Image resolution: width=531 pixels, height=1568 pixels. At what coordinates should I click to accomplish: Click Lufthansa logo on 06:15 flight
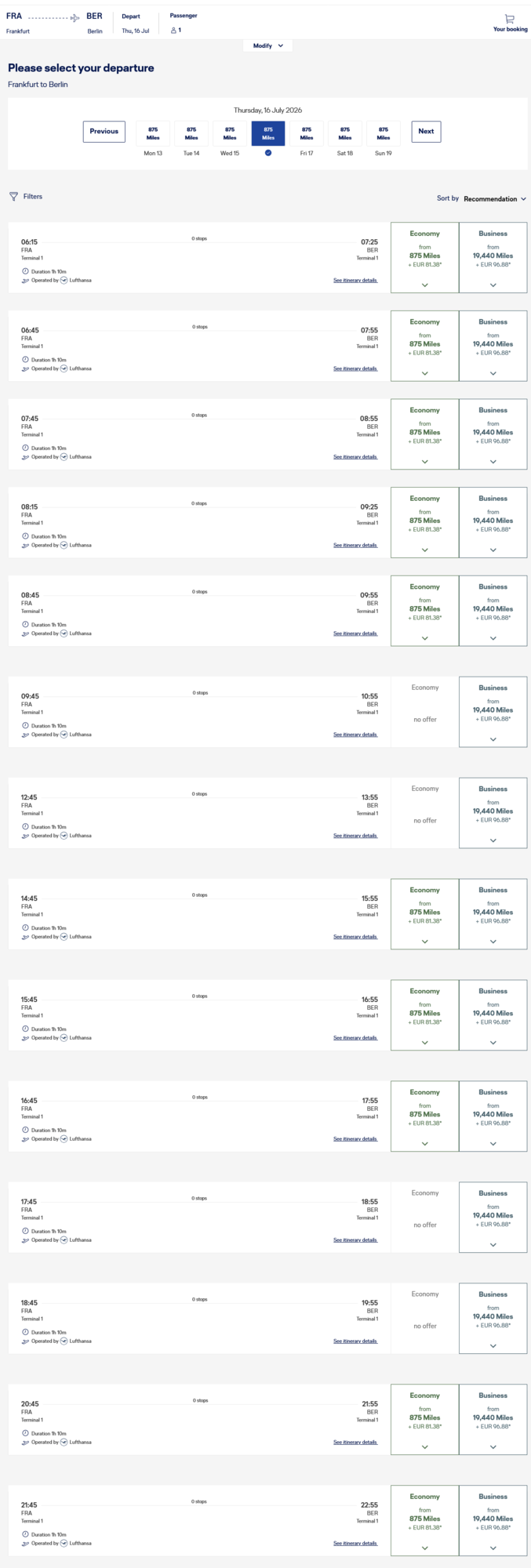64,280
